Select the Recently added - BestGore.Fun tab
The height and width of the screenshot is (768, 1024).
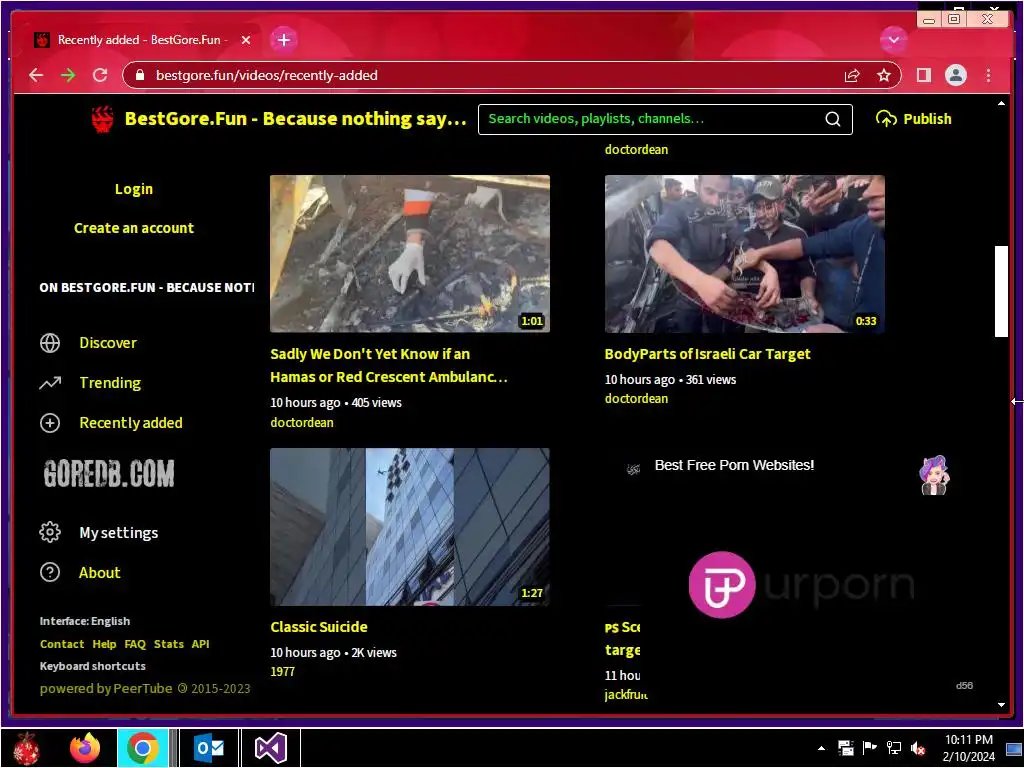(140, 40)
